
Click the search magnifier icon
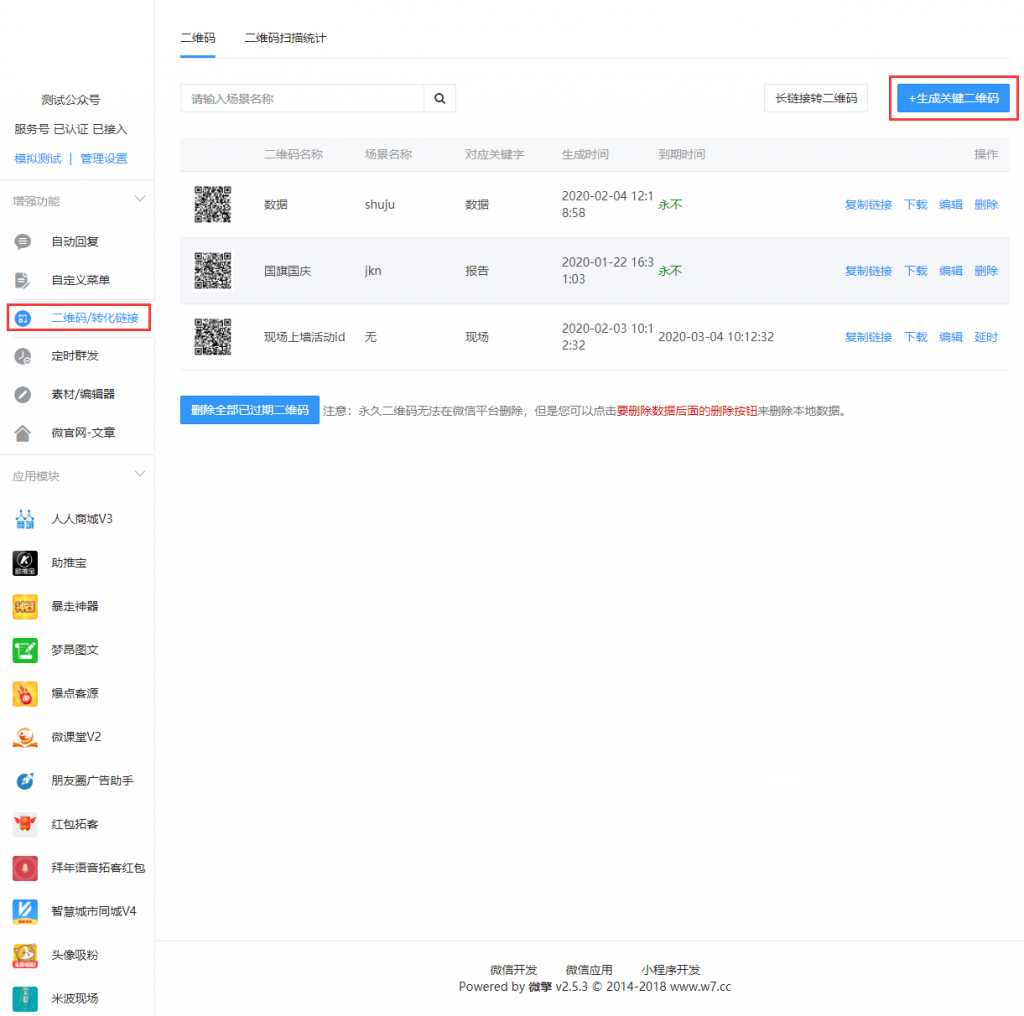coord(440,99)
